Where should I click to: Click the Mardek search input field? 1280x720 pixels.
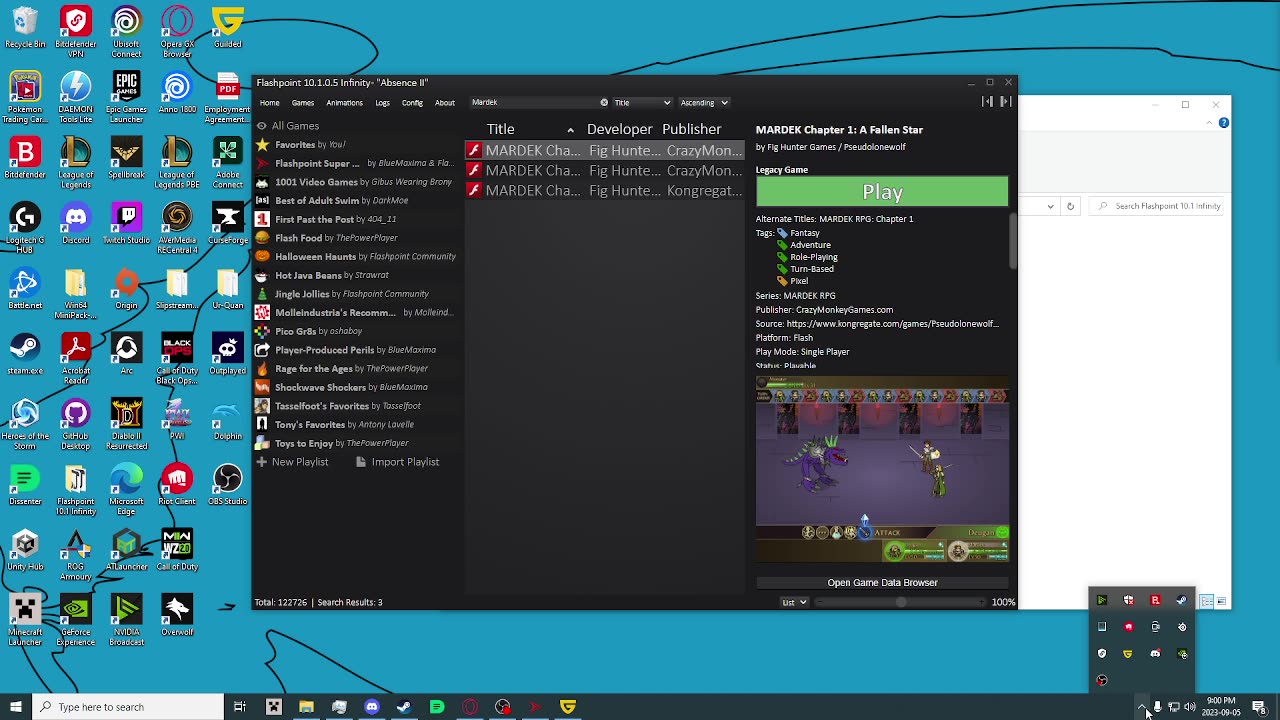(533, 102)
